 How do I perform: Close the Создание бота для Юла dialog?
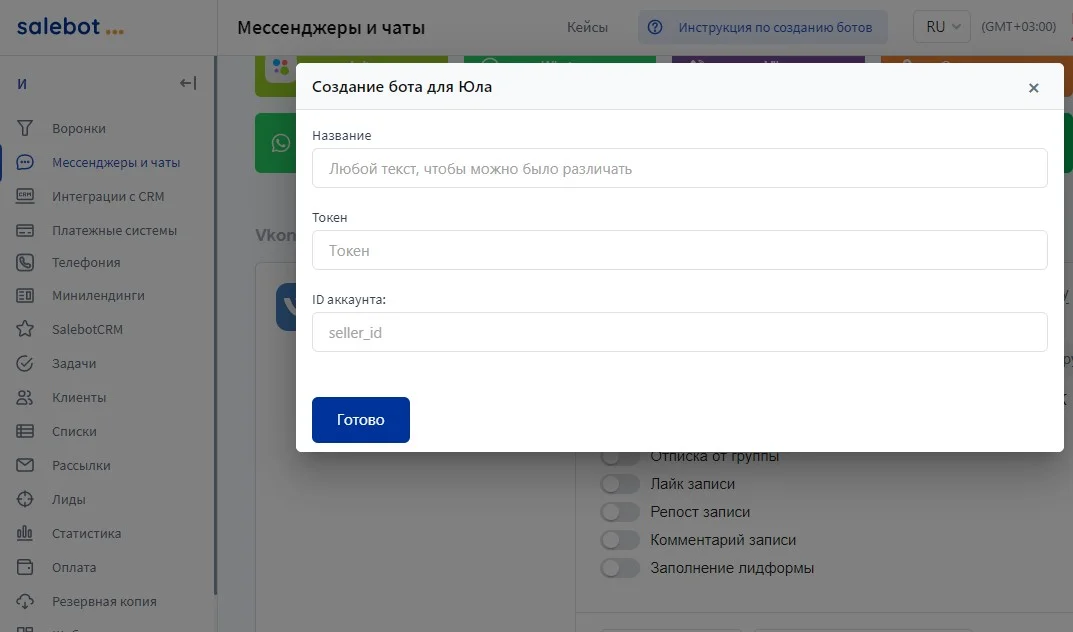click(1034, 88)
